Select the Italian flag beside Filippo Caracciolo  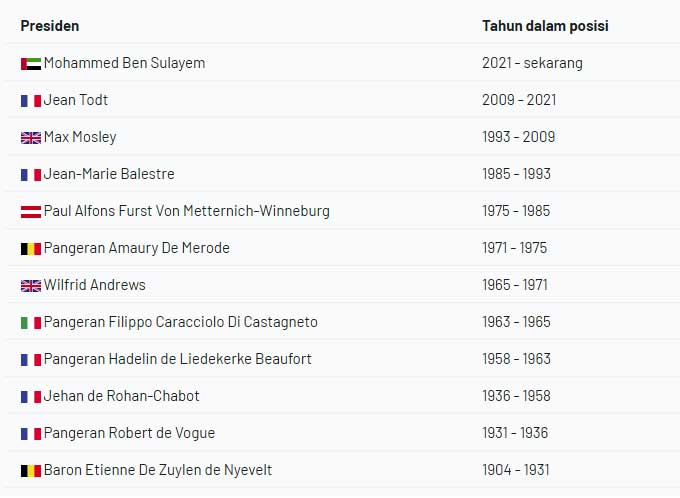(x=31, y=323)
